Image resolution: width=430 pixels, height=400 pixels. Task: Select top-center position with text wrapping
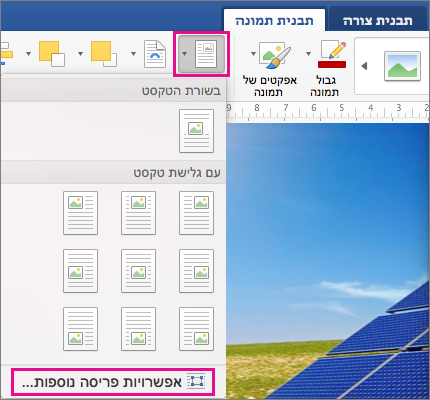138,213
